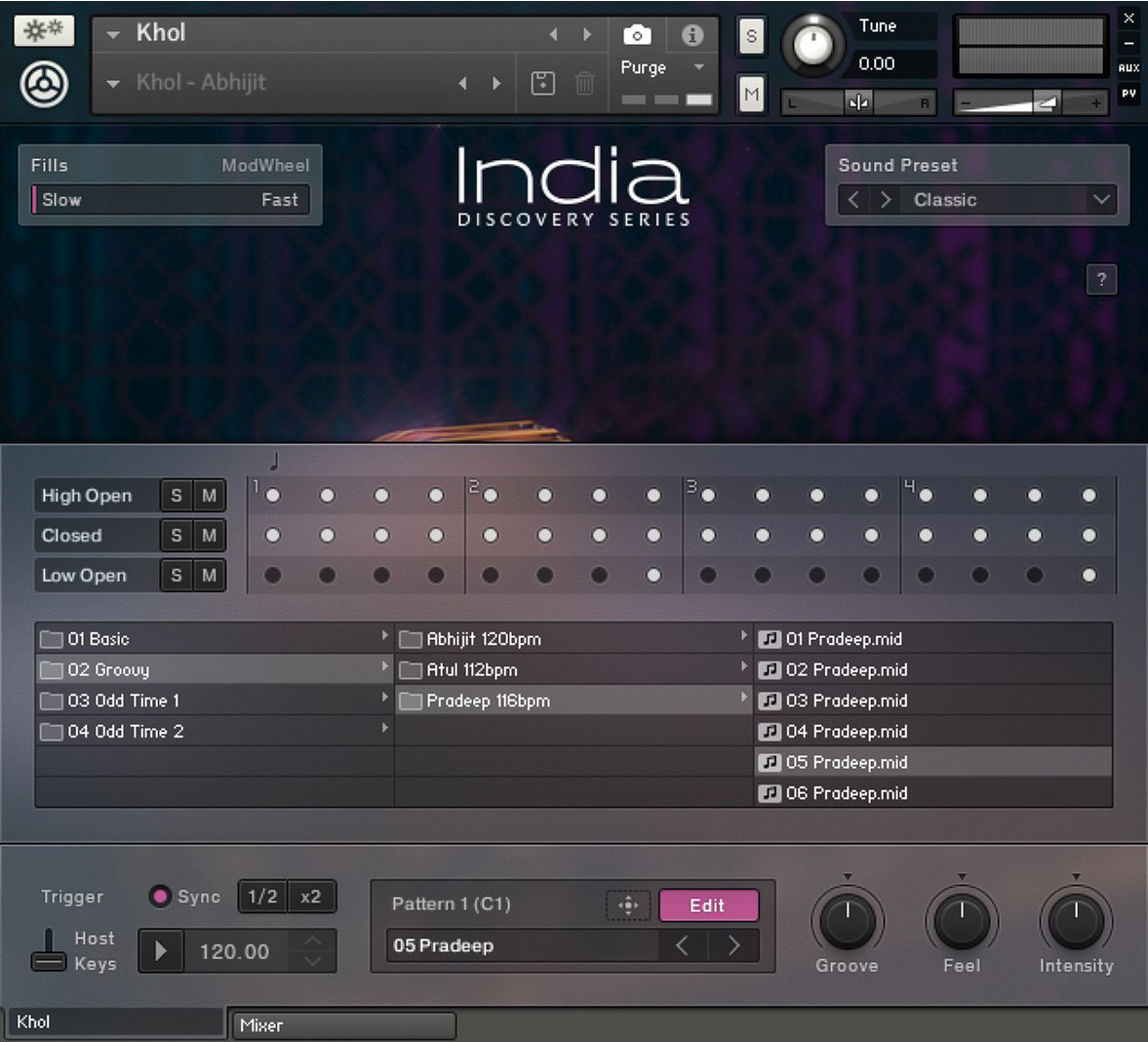Solo the High Open row
Image resolution: width=1148 pixels, height=1042 pixels.
click(177, 495)
